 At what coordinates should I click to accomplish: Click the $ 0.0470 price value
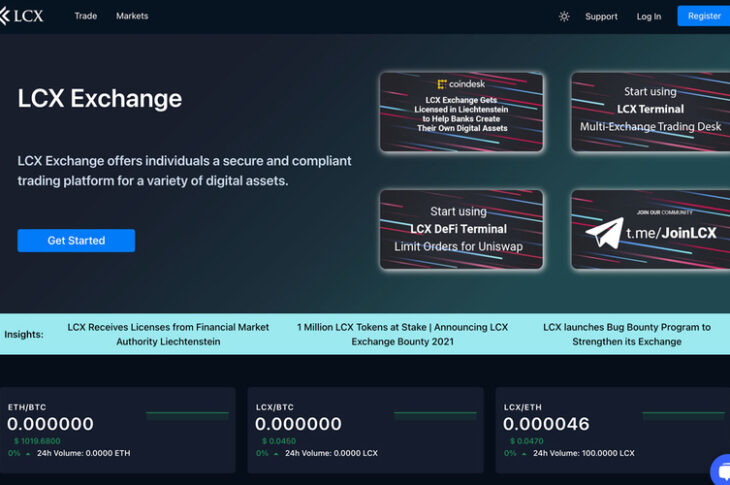527,441
